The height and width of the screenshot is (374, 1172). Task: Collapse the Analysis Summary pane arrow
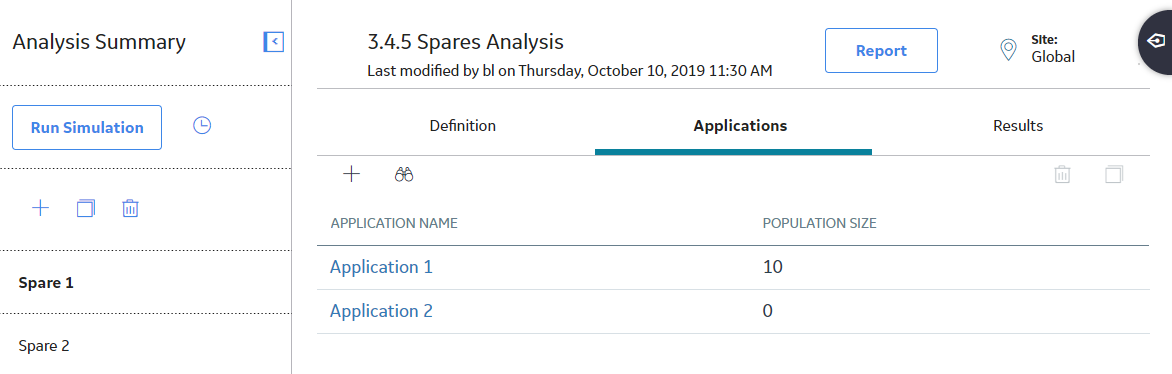(x=274, y=42)
